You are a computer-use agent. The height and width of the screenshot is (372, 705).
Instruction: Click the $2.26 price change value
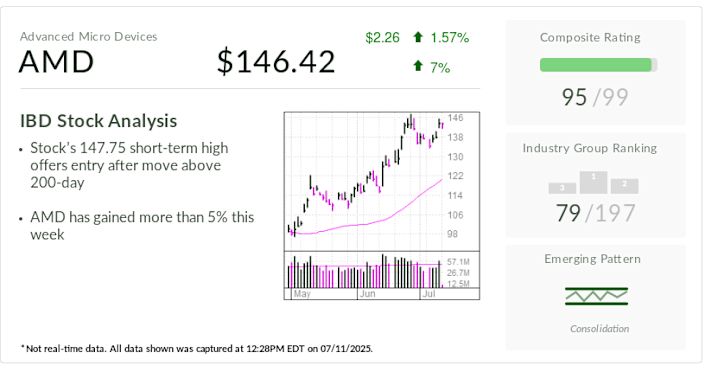tap(382, 37)
